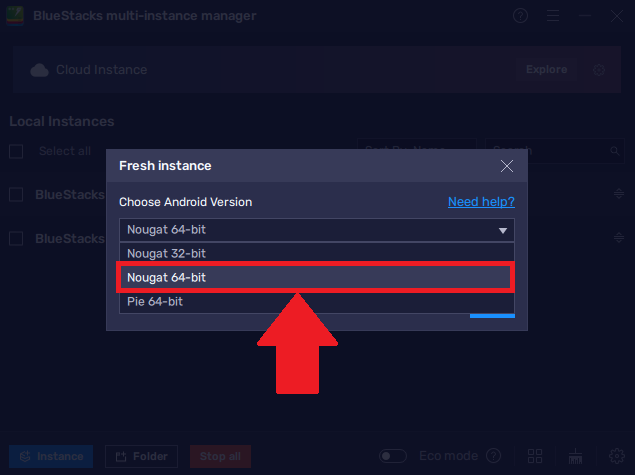Open the help question mark icon
The image size is (635, 475).
(520, 16)
